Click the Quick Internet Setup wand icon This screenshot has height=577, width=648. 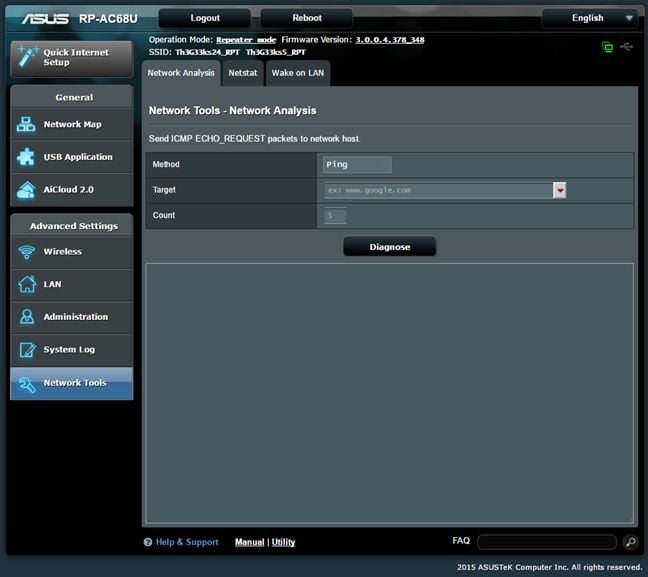click(x=26, y=56)
